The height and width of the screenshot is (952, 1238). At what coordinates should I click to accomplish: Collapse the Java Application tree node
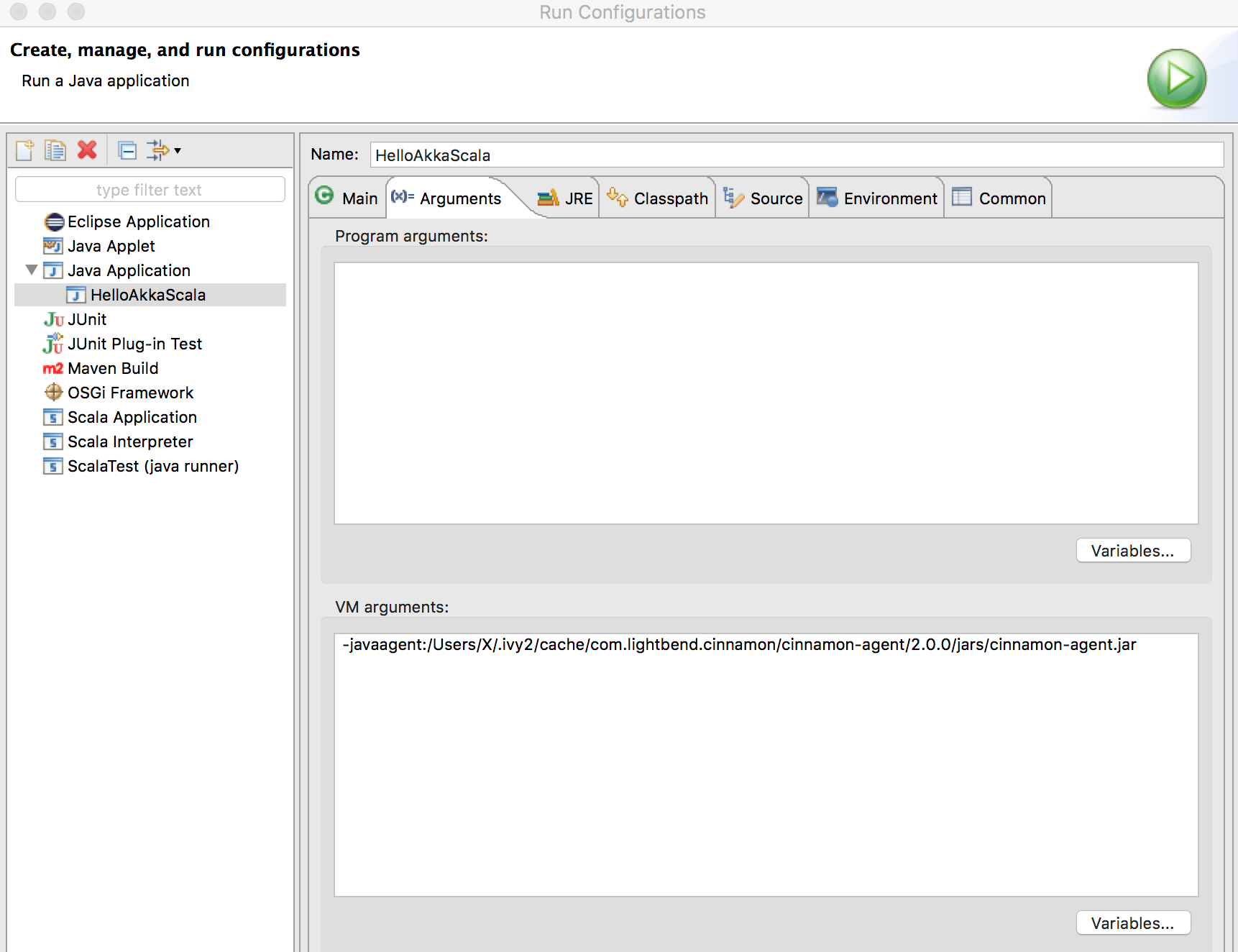(x=31, y=270)
